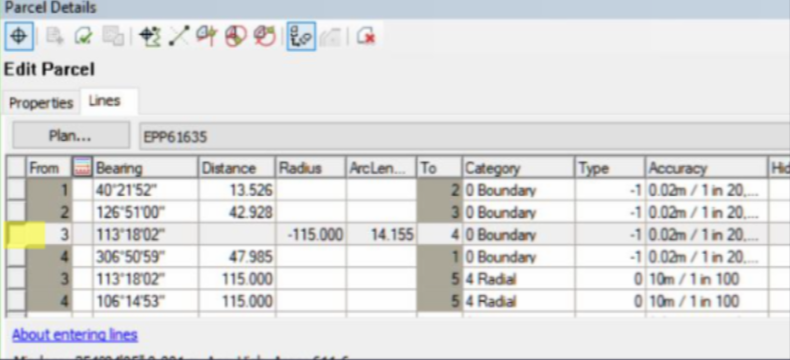The height and width of the screenshot is (360, 790).
Task: Click the From cell 1 in the first row
Action: [x=49, y=190]
